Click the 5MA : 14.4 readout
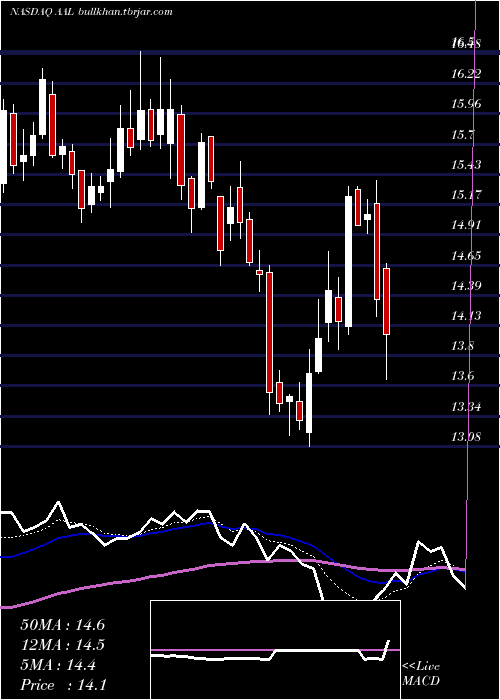The height and width of the screenshot is (700, 500). 58,665
